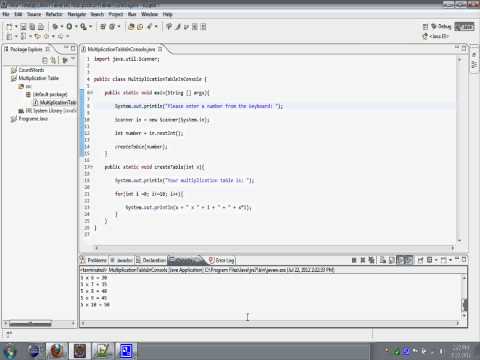This screenshot has width=480, height=360.
Task: Click the Print toolbar icon
Action: (41, 27)
